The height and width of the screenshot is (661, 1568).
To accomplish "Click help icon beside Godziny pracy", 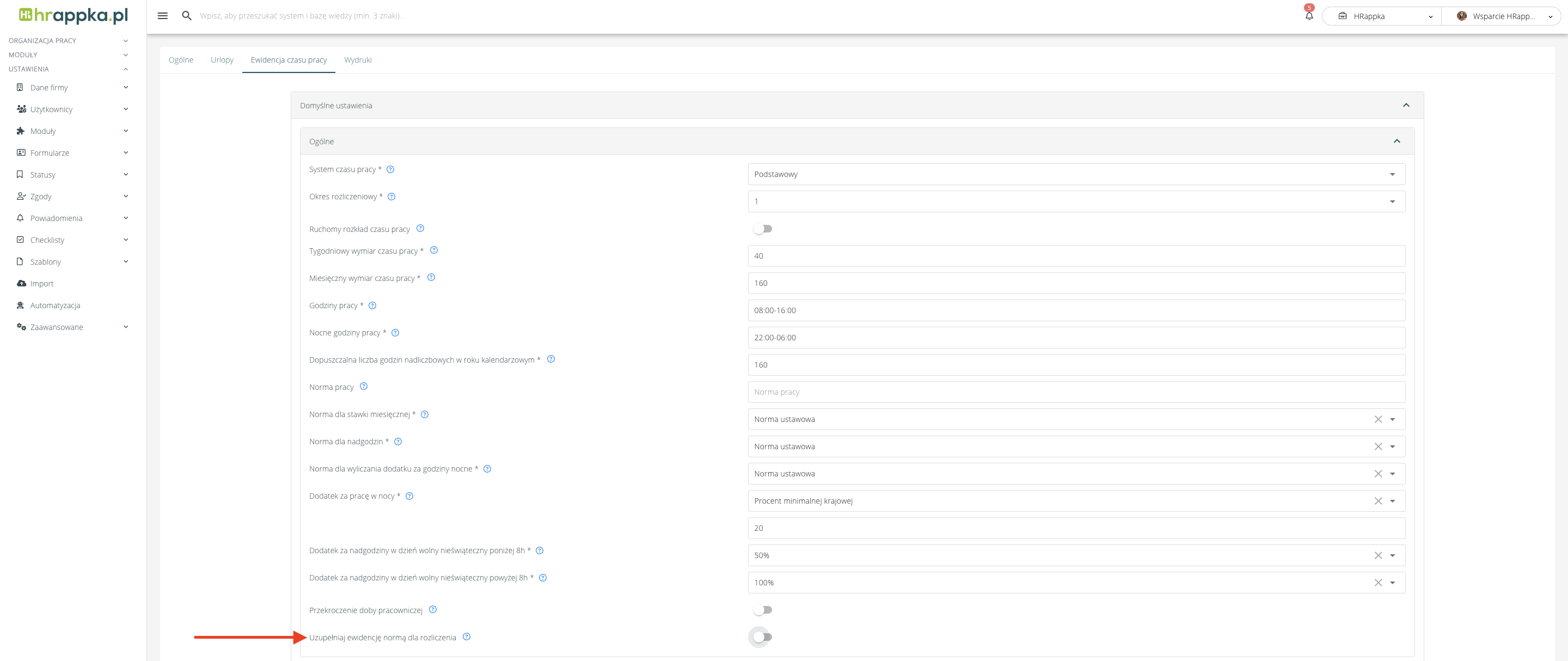I will tap(372, 305).
